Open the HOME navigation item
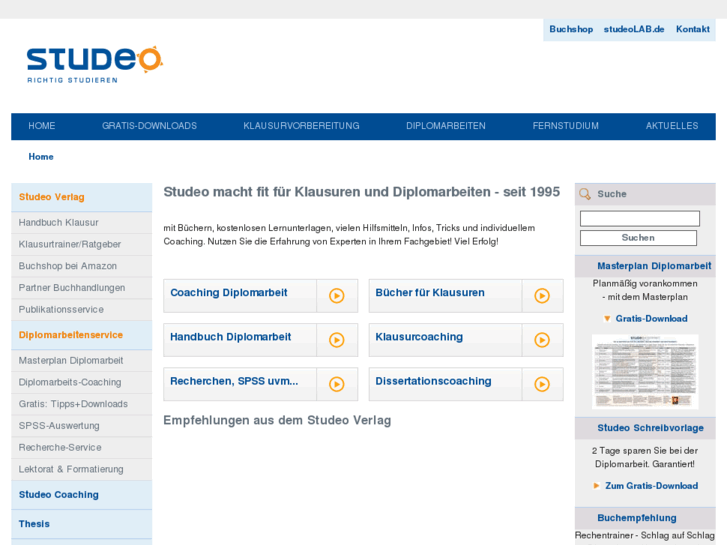The image size is (727, 545). pyautogui.click(x=42, y=126)
